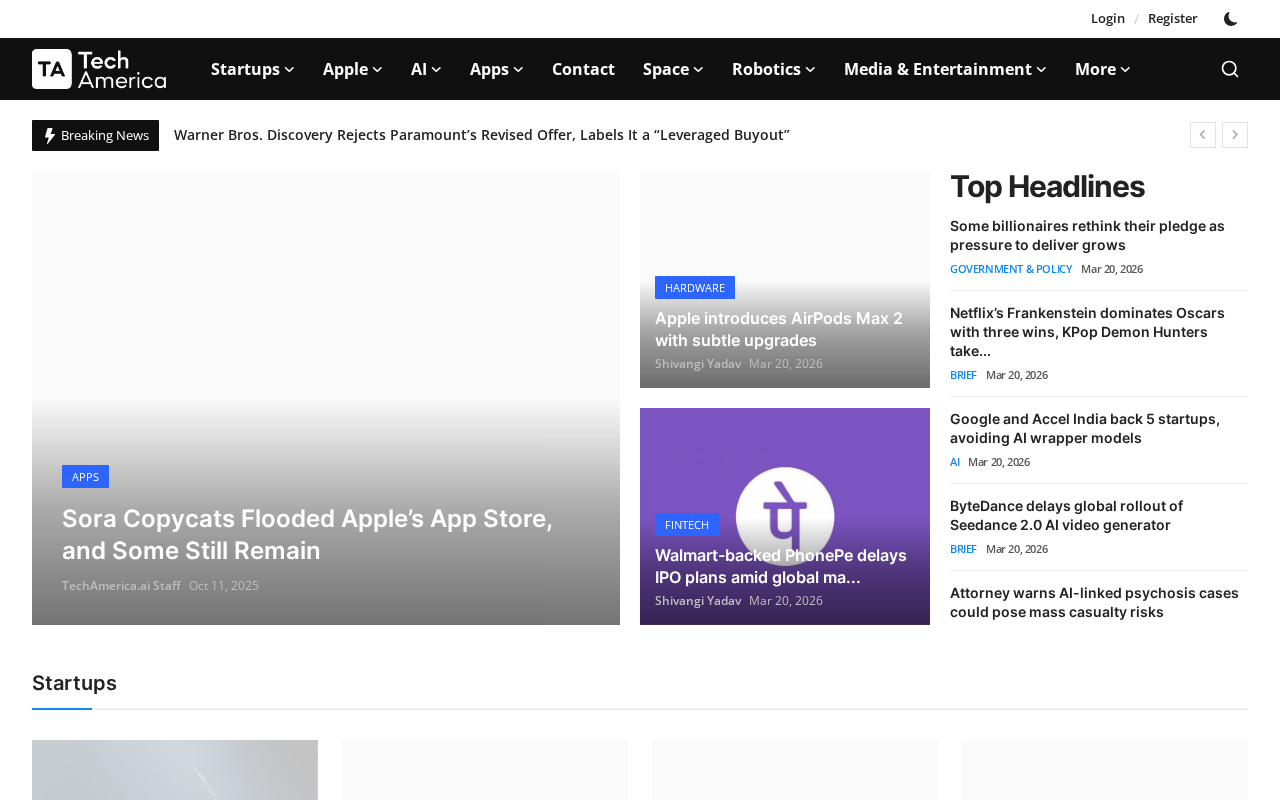The width and height of the screenshot is (1280, 800).
Task: Expand the More menu chevron
Action: (x=1126, y=69)
